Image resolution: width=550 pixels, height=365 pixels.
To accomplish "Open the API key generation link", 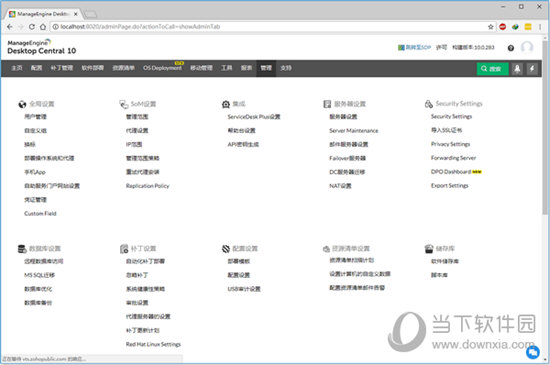I will (x=243, y=144).
